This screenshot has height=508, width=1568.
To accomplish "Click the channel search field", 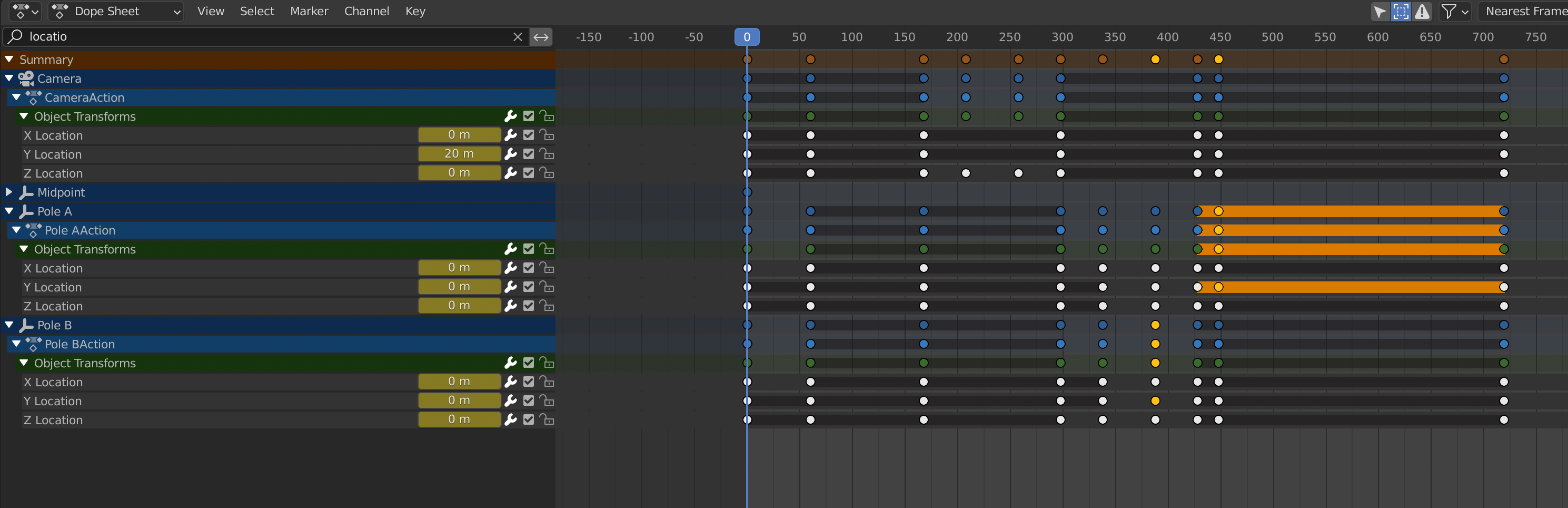I will pos(266,36).
